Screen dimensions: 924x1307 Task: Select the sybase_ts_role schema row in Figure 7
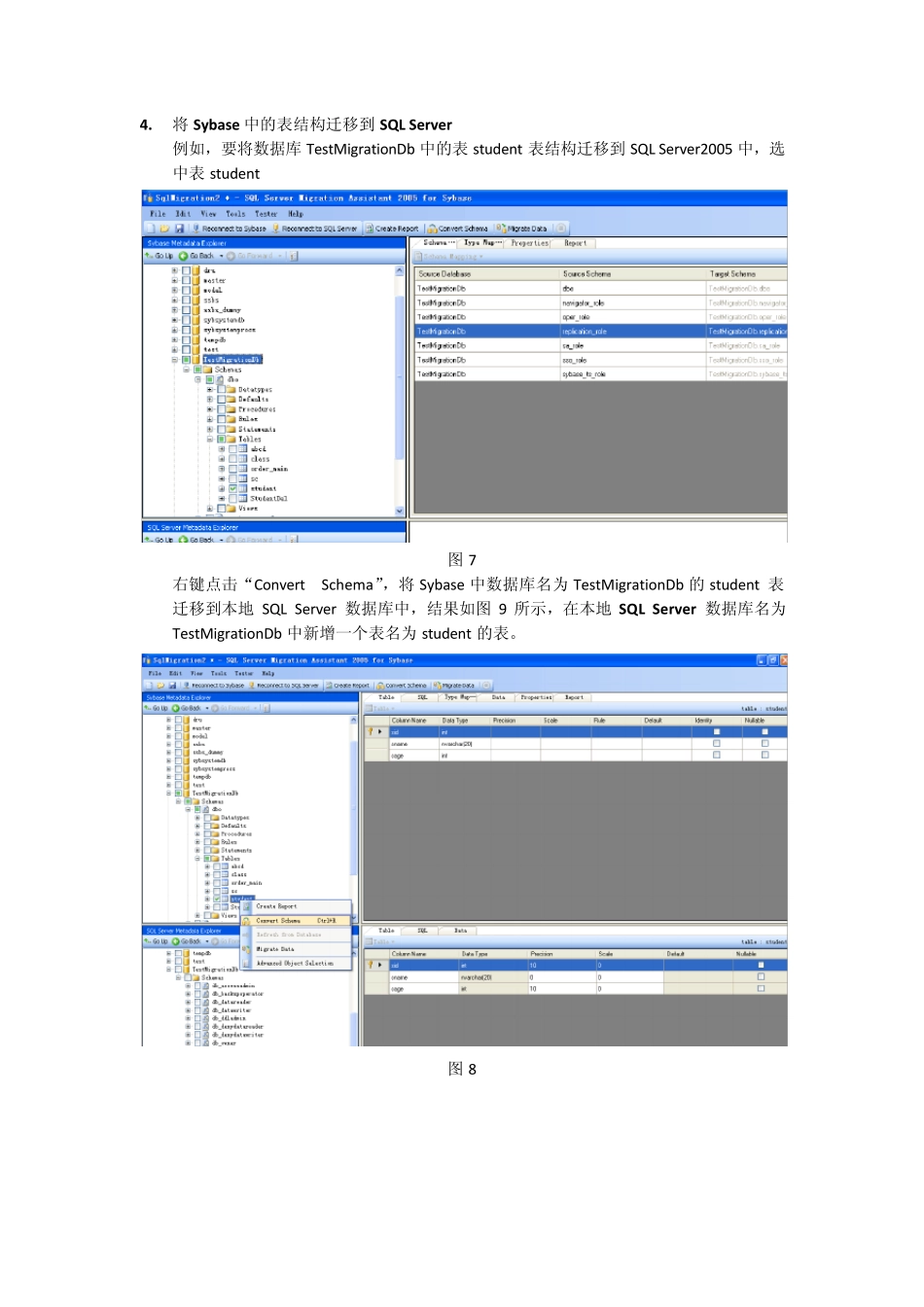pos(600,374)
